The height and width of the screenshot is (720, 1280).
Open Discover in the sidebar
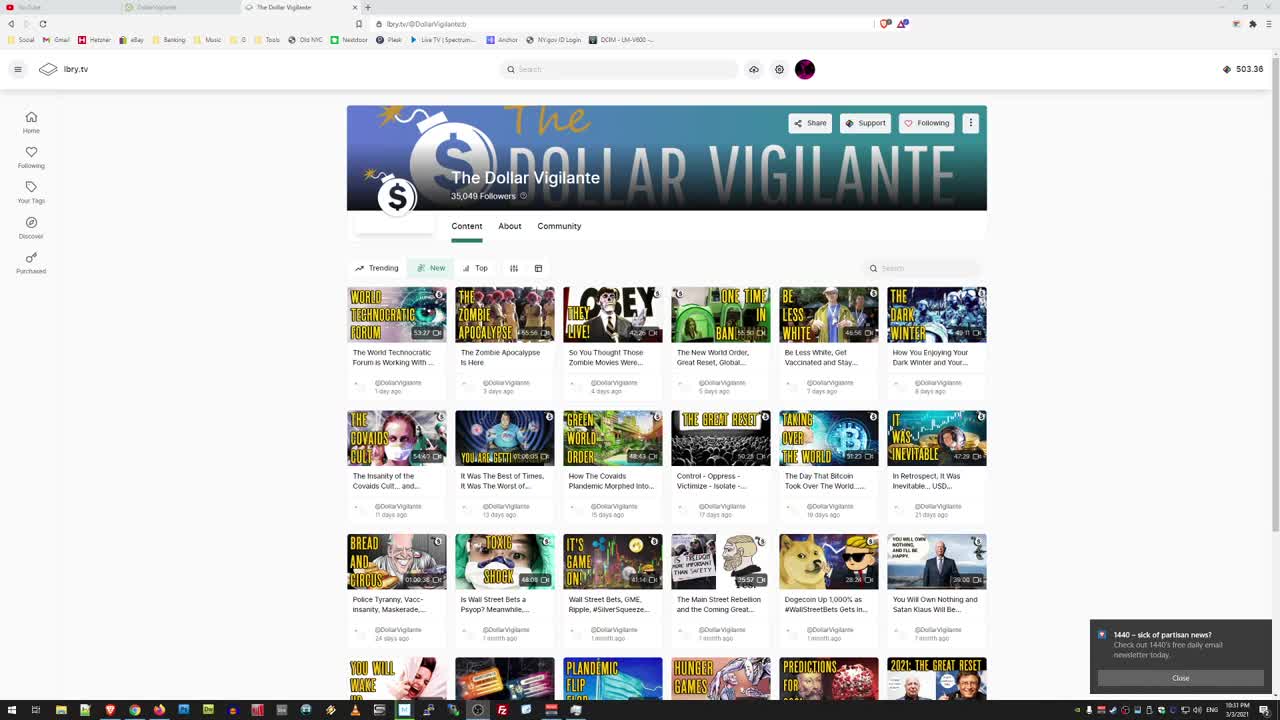[x=31, y=228]
